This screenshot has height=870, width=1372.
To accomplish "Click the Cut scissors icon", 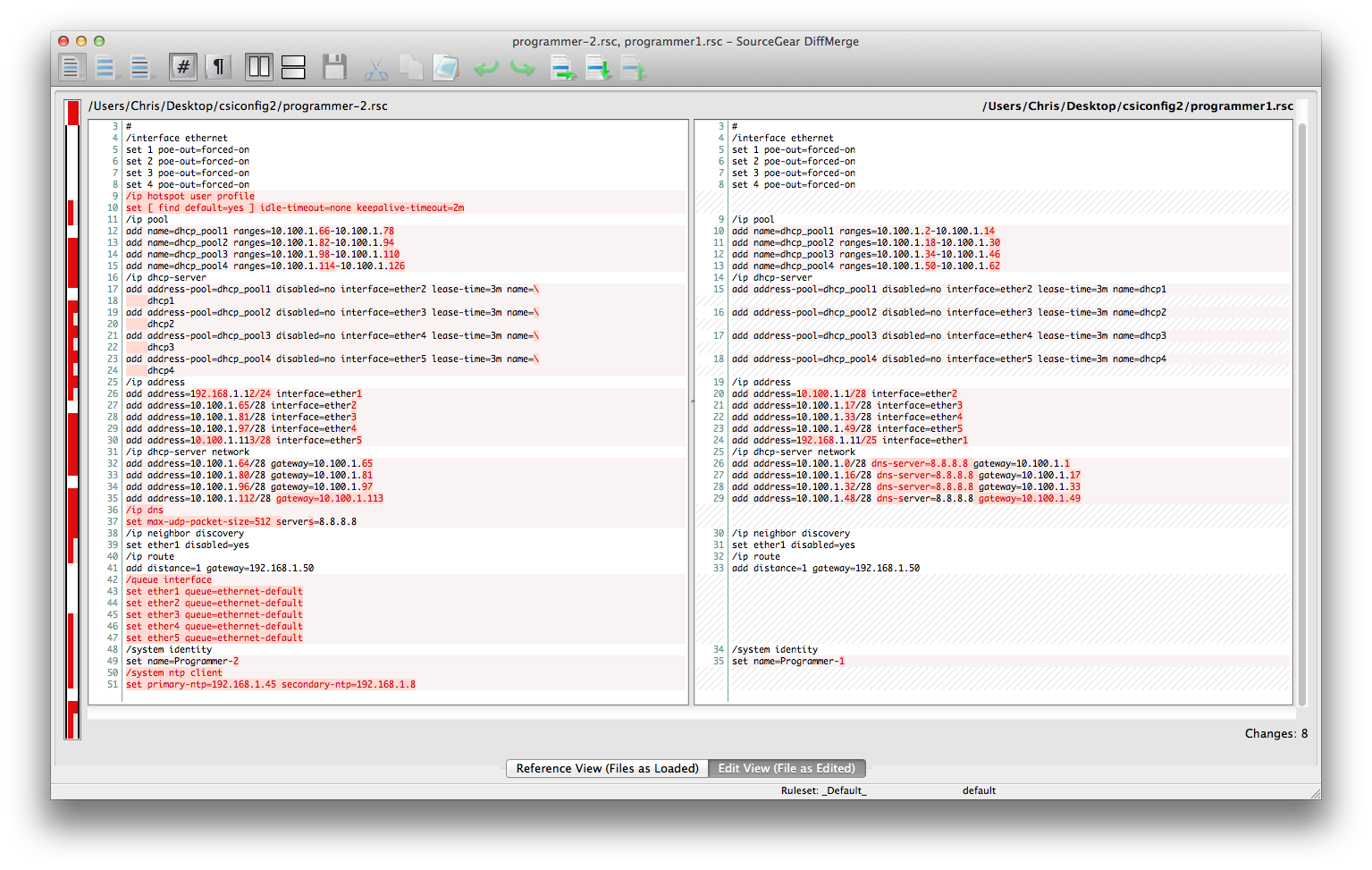I will 376,68.
